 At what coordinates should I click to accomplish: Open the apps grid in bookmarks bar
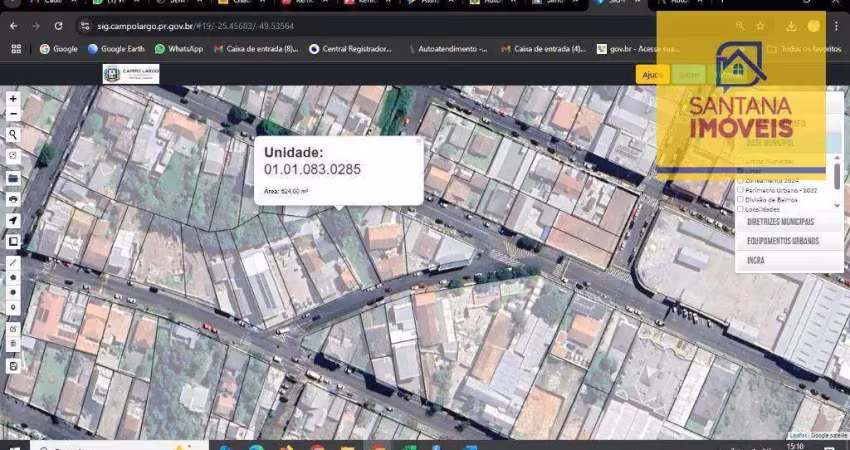[16, 49]
